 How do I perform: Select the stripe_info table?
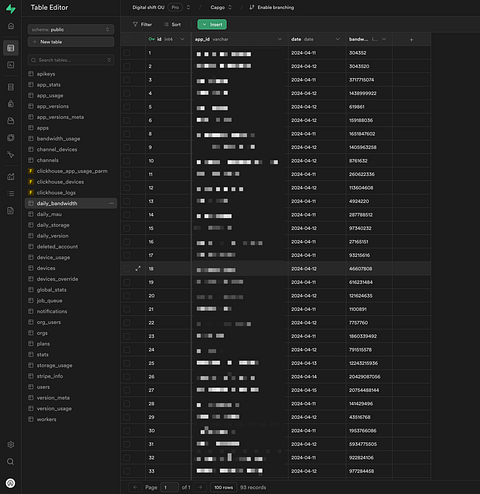coord(50,376)
